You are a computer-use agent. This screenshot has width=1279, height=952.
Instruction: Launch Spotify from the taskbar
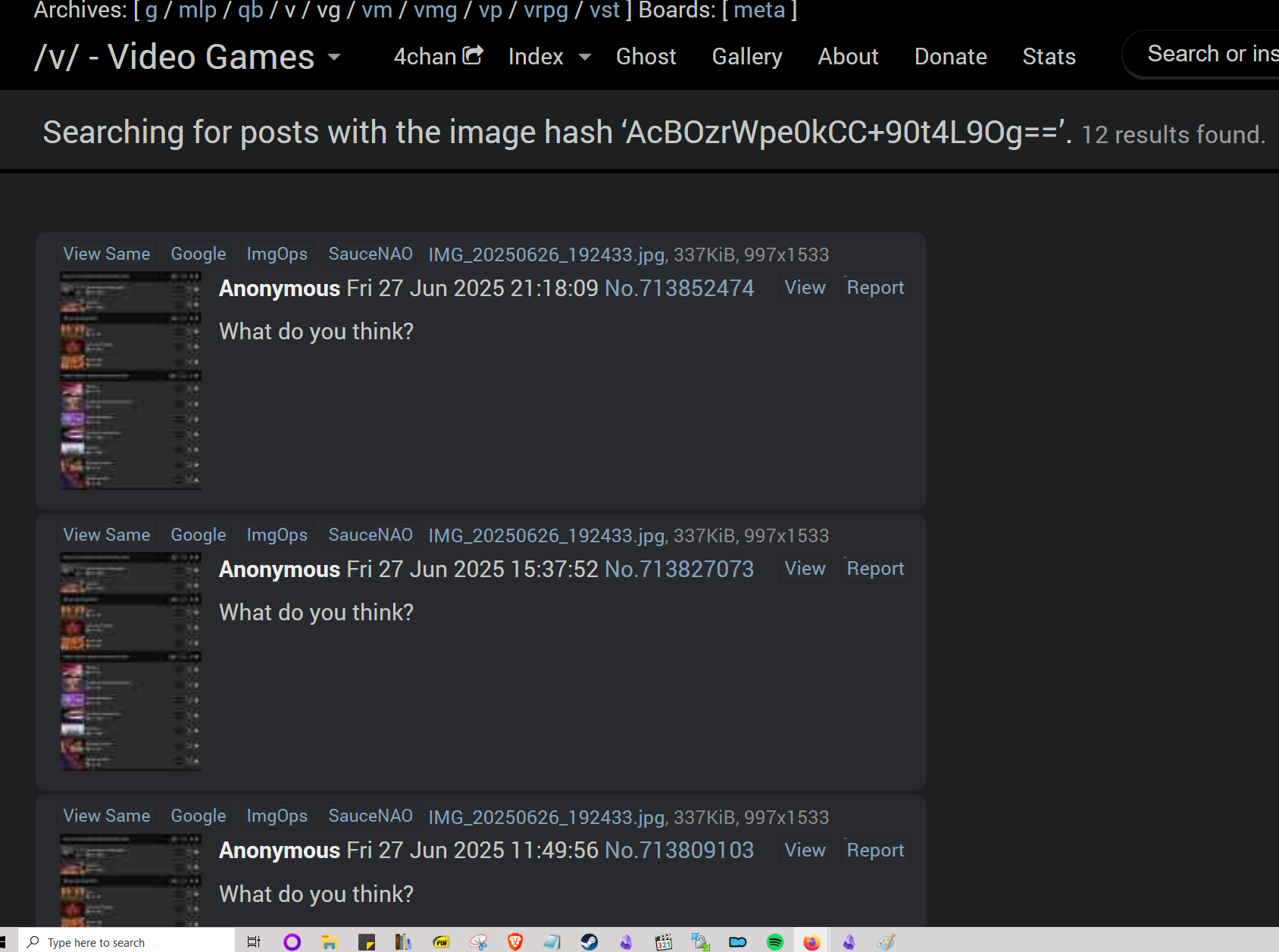pyautogui.click(x=775, y=942)
